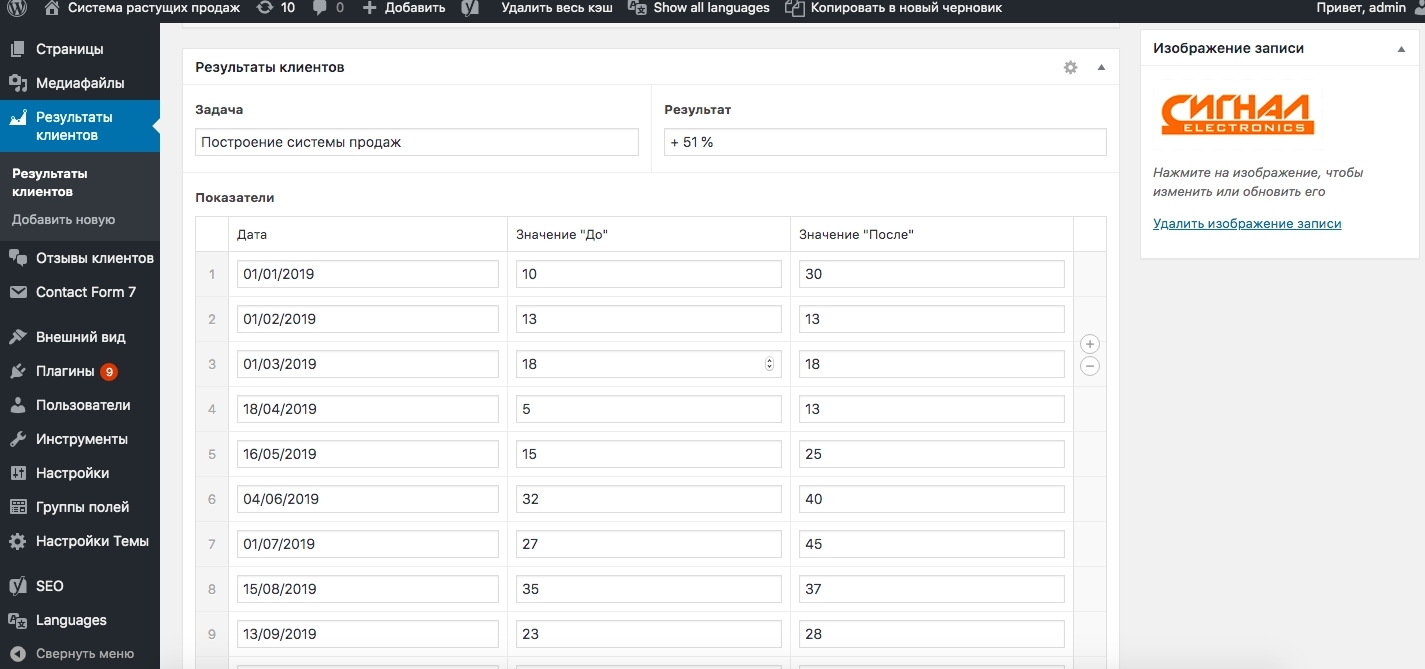Click the Сигнал Electronics featured image
This screenshot has width=1425, height=669.
(1237, 114)
